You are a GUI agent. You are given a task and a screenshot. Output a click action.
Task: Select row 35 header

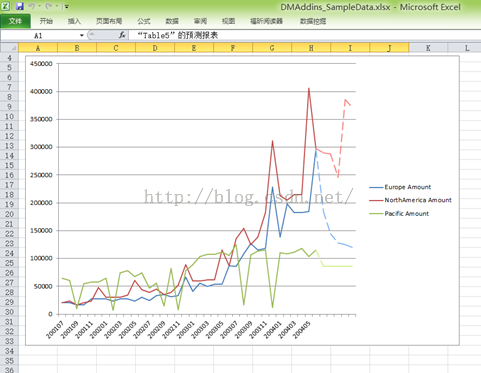click(x=9, y=361)
